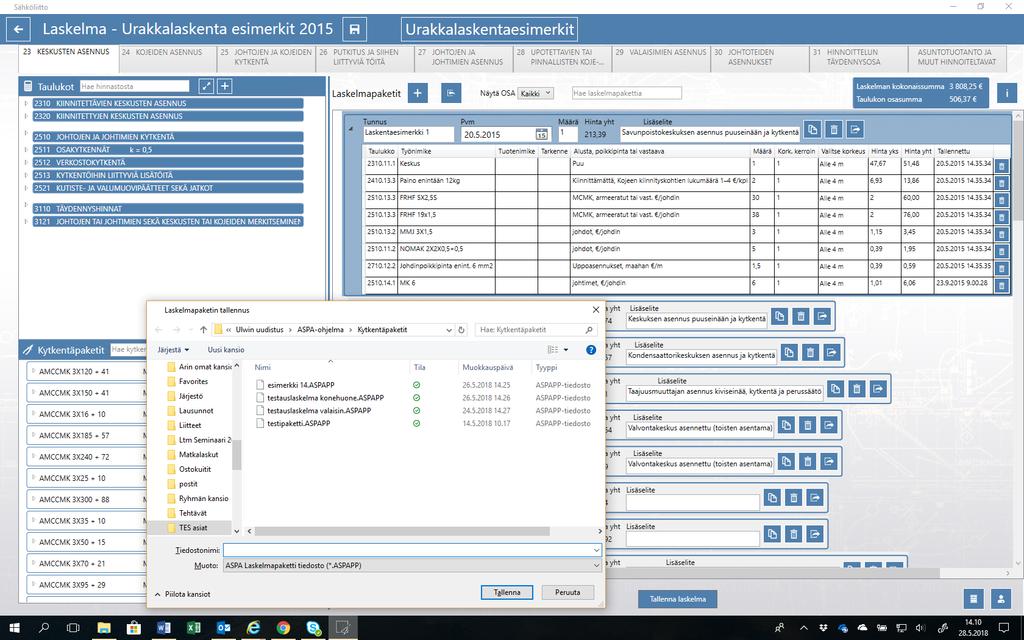Open the view options dropdown in save dialog
1024x640 pixels.
click(x=566, y=350)
